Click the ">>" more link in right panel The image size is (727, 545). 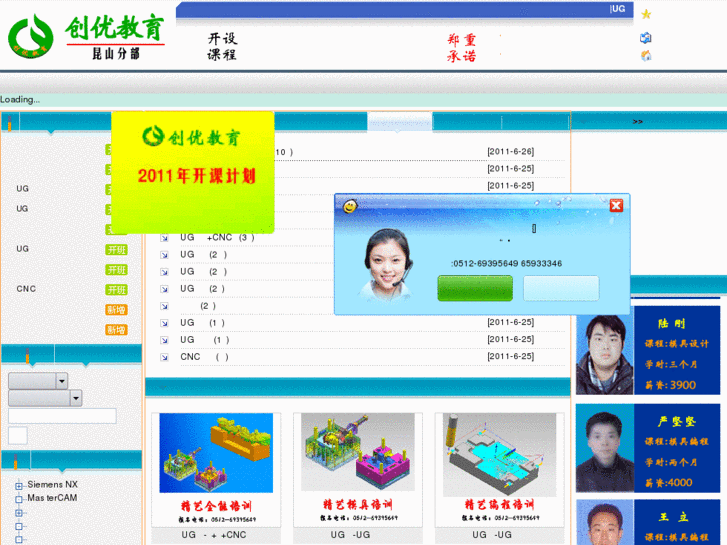(638, 122)
